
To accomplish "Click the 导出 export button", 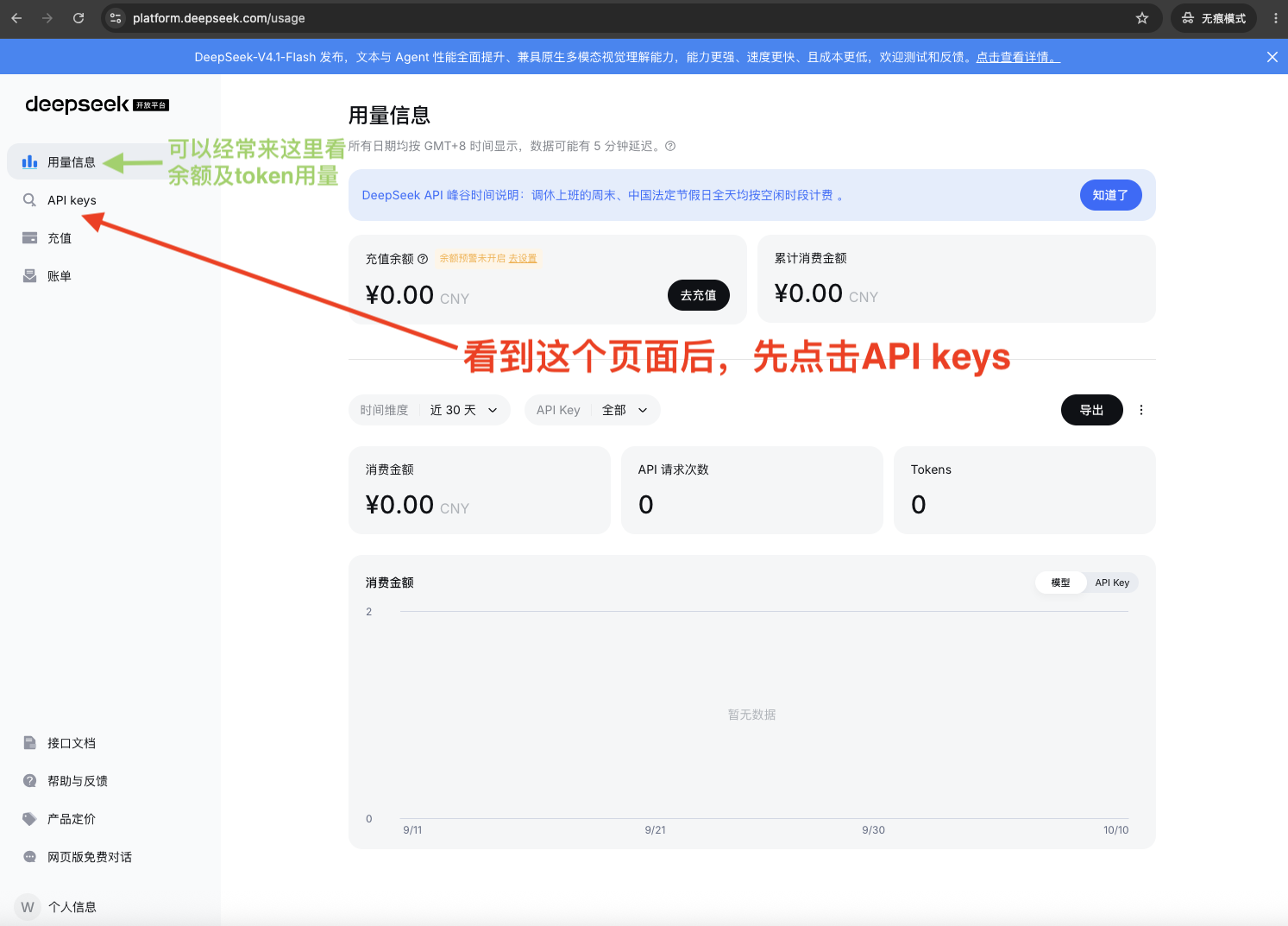I will [1092, 410].
